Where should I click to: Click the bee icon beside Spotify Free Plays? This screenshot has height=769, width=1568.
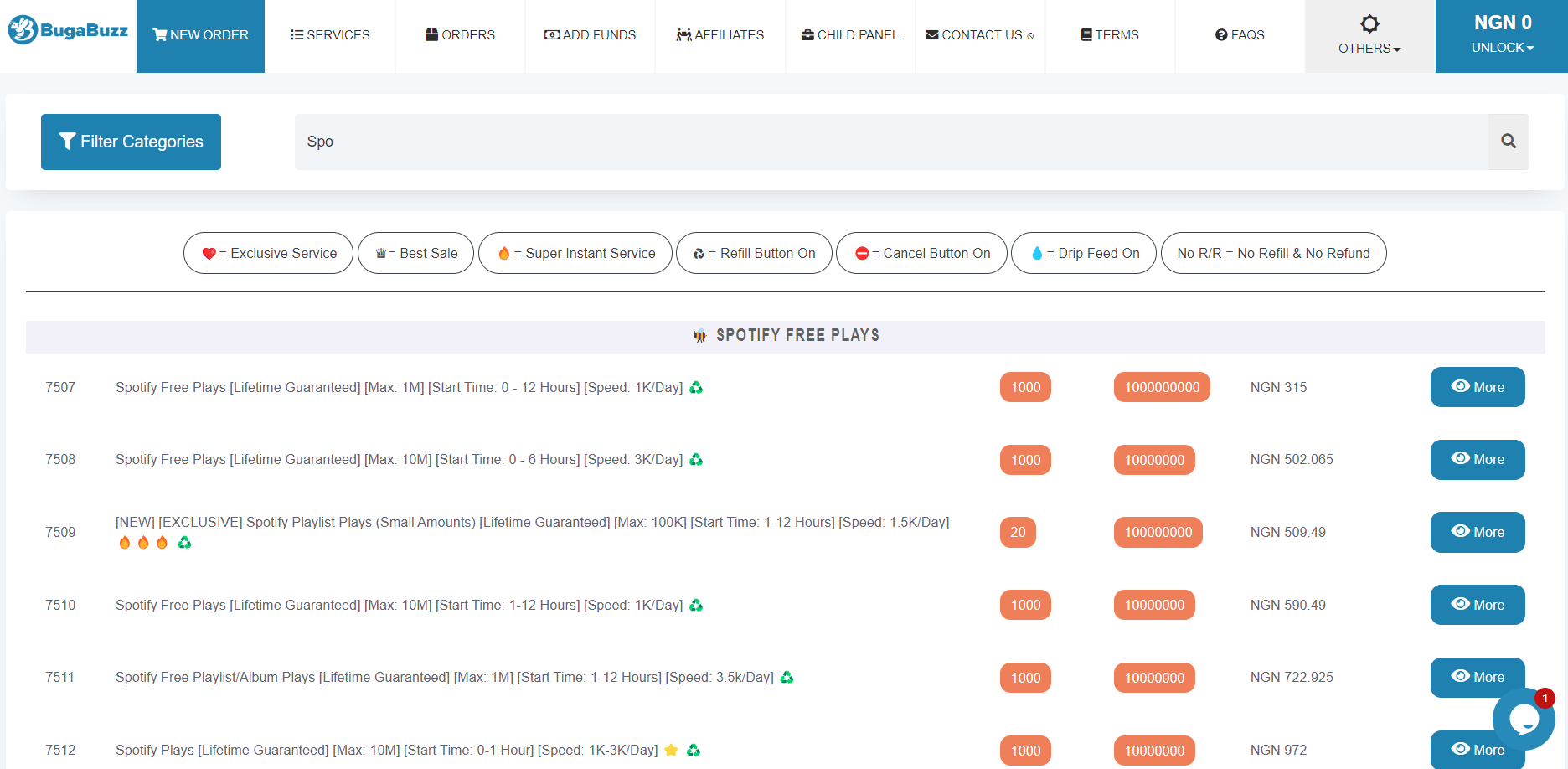(x=699, y=336)
